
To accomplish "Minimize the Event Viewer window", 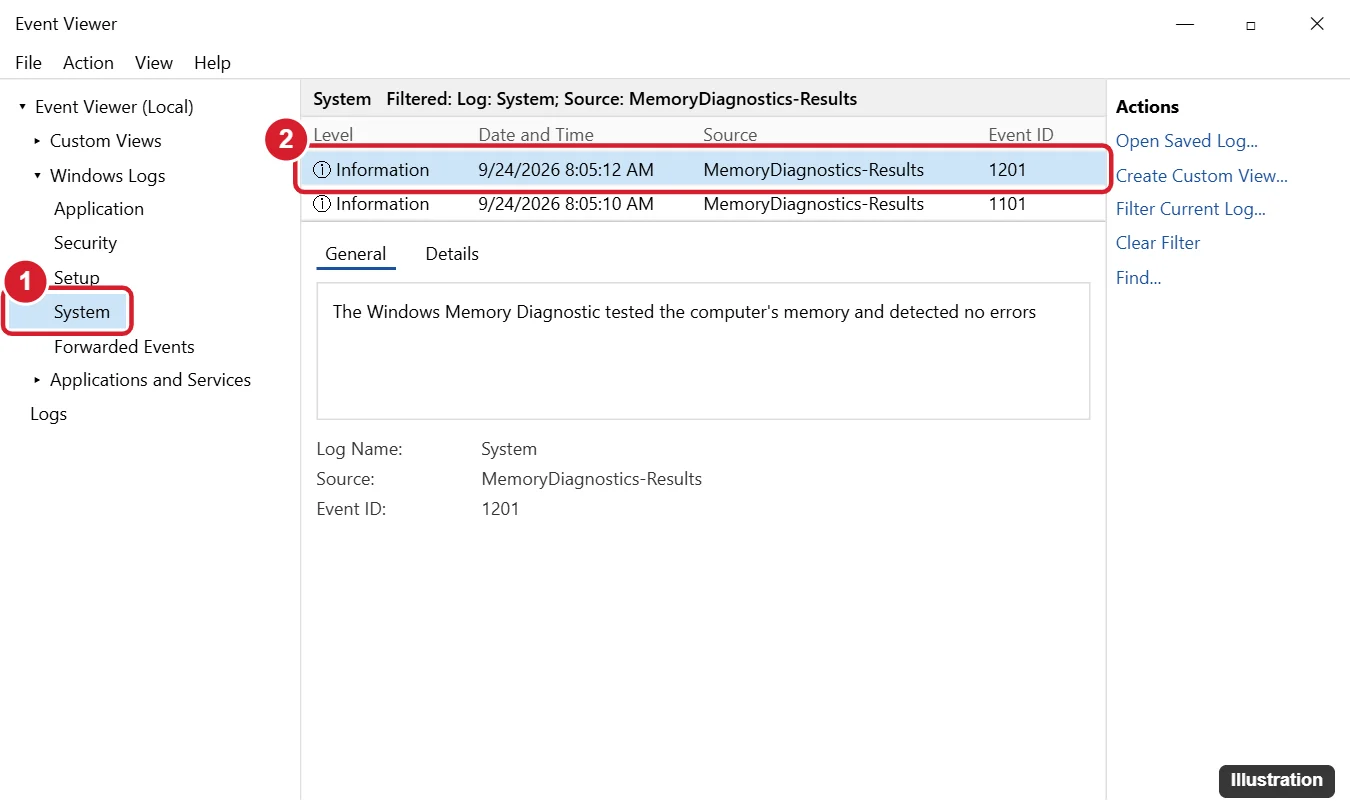I will click(x=1184, y=25).
